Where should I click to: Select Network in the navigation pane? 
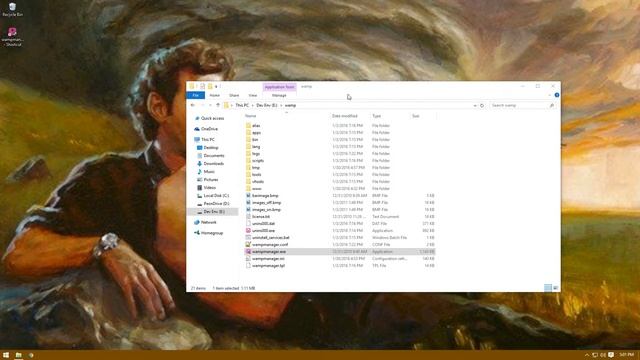(x=205, y=222)
